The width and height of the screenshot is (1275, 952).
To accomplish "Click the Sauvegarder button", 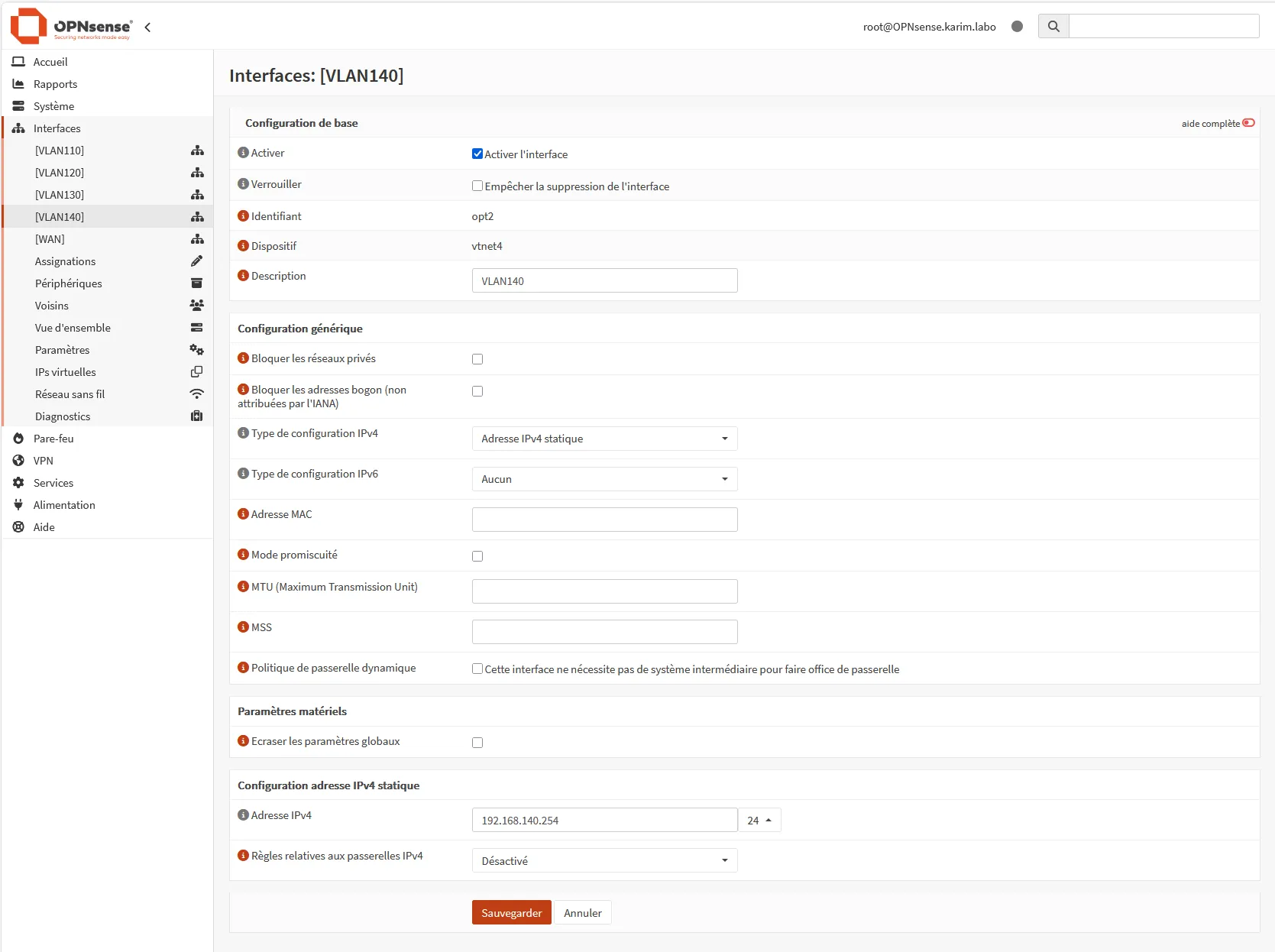I will (511, 912).
